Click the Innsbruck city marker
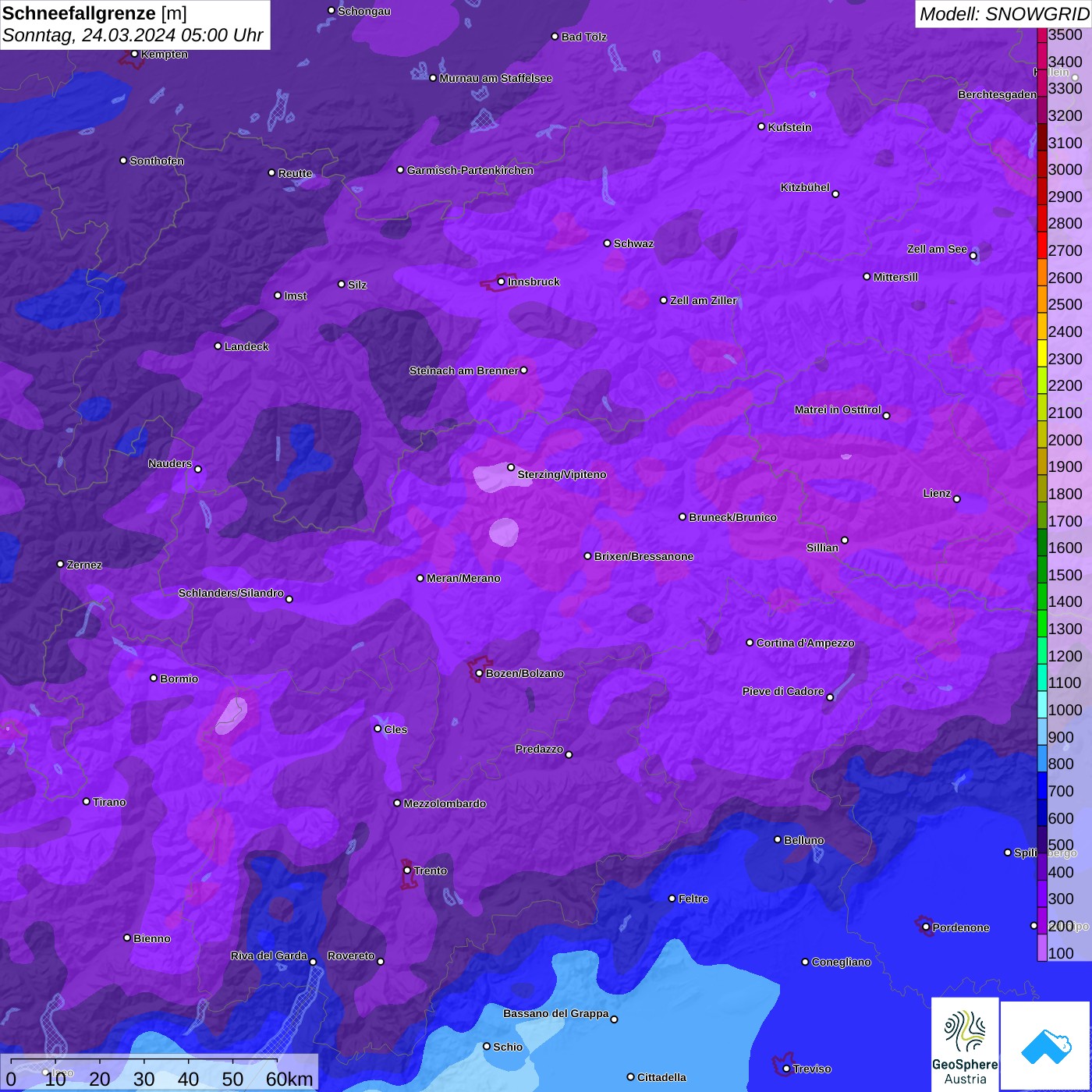The width and height of the screenshot is (1092, 1092). (502, 282)
